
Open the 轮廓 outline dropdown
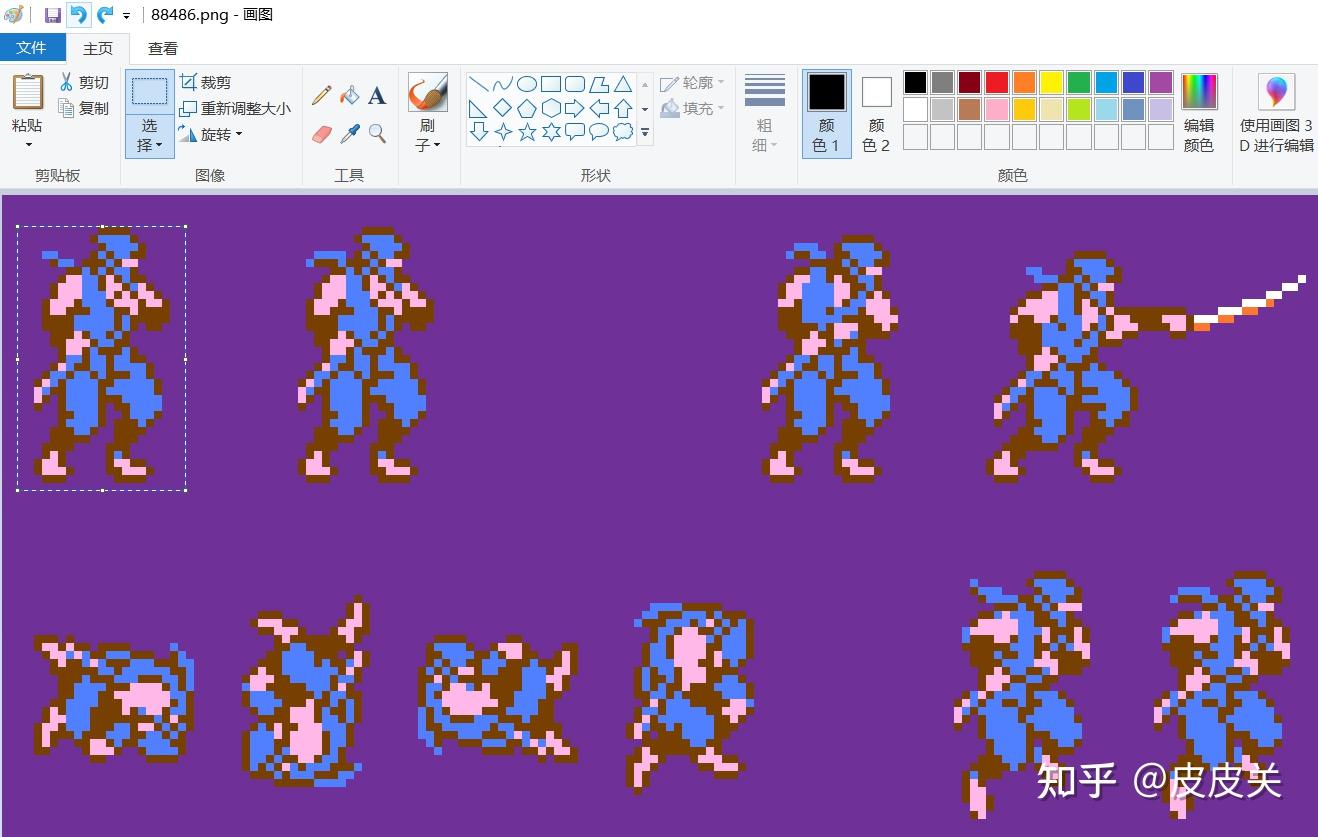[693, 83]
